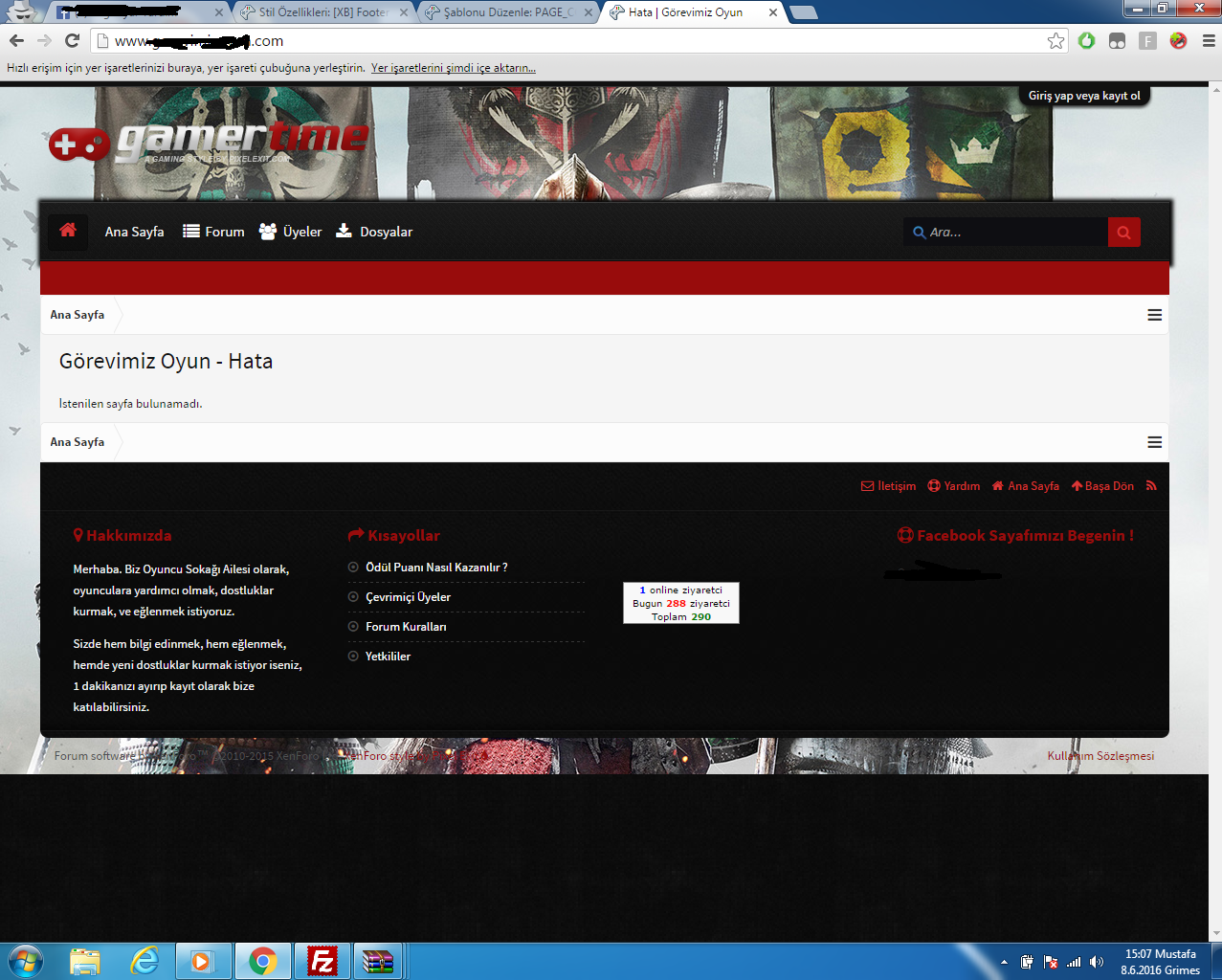Close the Hata | Görevimiz Oyun tab
This screenshot has height=980, width=1222.
point(773,12)
